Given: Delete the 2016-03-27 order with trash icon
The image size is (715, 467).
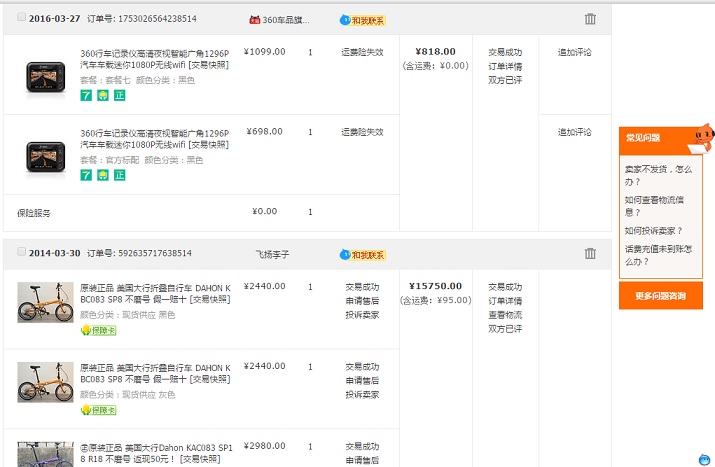Looking at the screenshot, I should (590, 19).
